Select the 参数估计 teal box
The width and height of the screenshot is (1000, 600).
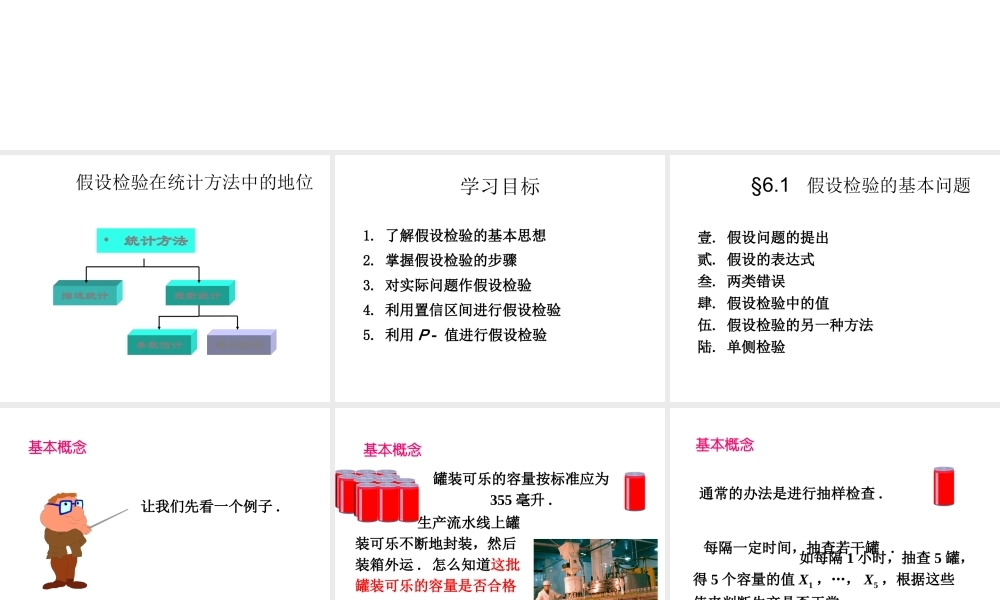click(160, 341)
